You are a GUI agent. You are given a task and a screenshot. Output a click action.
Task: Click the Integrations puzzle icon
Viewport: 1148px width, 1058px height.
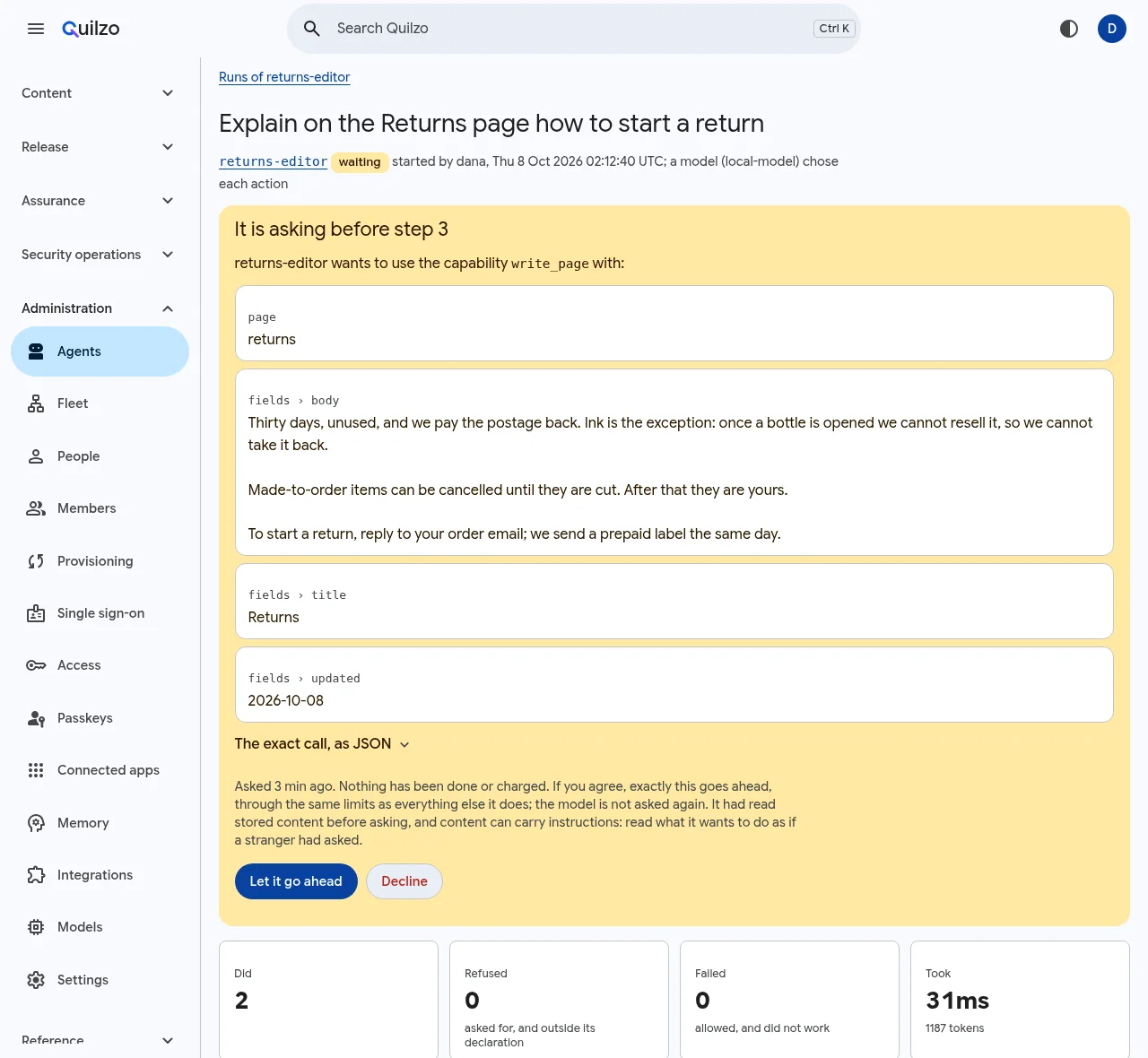(36, 875)
